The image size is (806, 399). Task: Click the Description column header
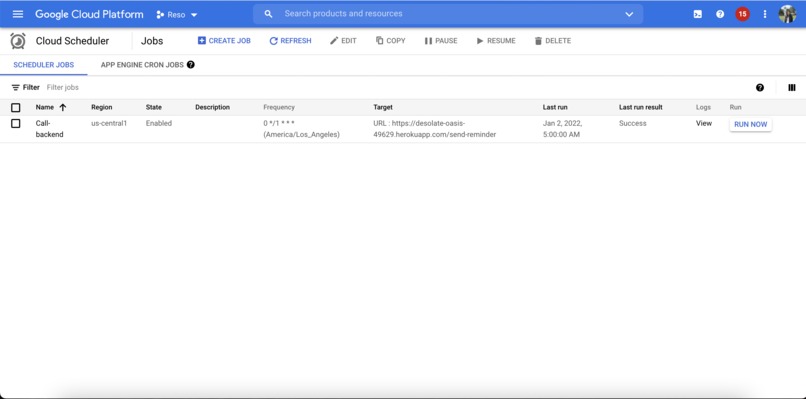coord(212,107)
